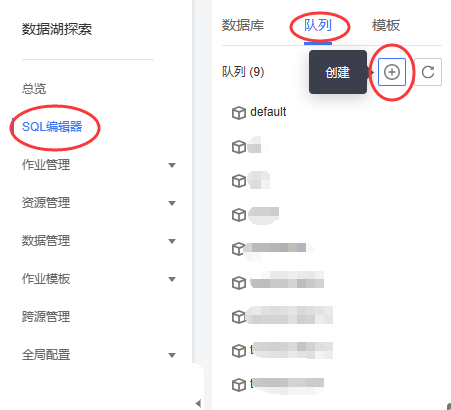Expand the 资源管理 menu arrow
This screenshot has height=410, width=451.
click(172, 203)
